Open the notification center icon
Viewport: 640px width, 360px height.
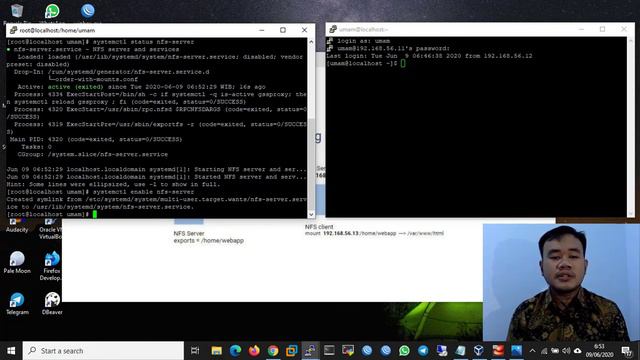[627, 351]
